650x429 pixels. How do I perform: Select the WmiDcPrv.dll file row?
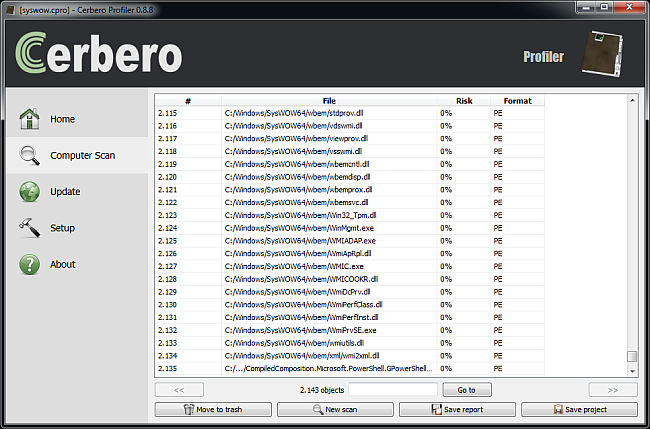pos(350,292)
